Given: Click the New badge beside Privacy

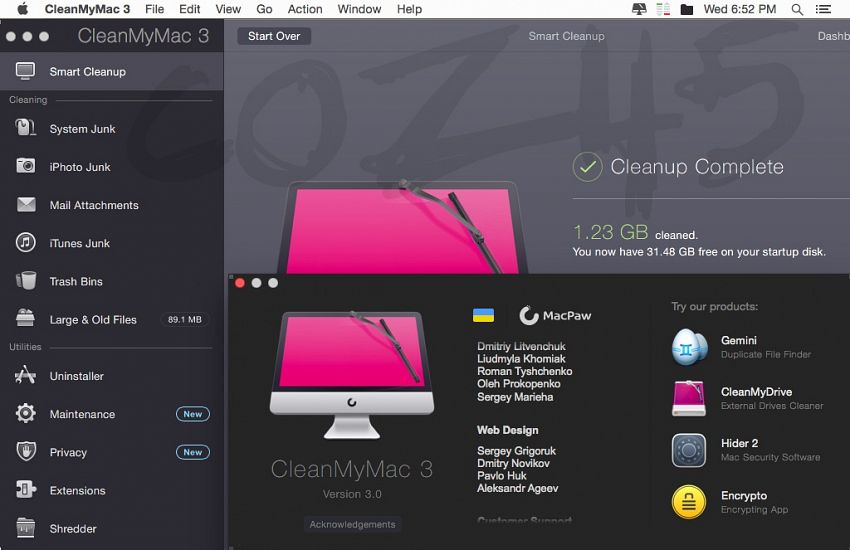Looking at the screenshot, I should (x=192, y=452).
